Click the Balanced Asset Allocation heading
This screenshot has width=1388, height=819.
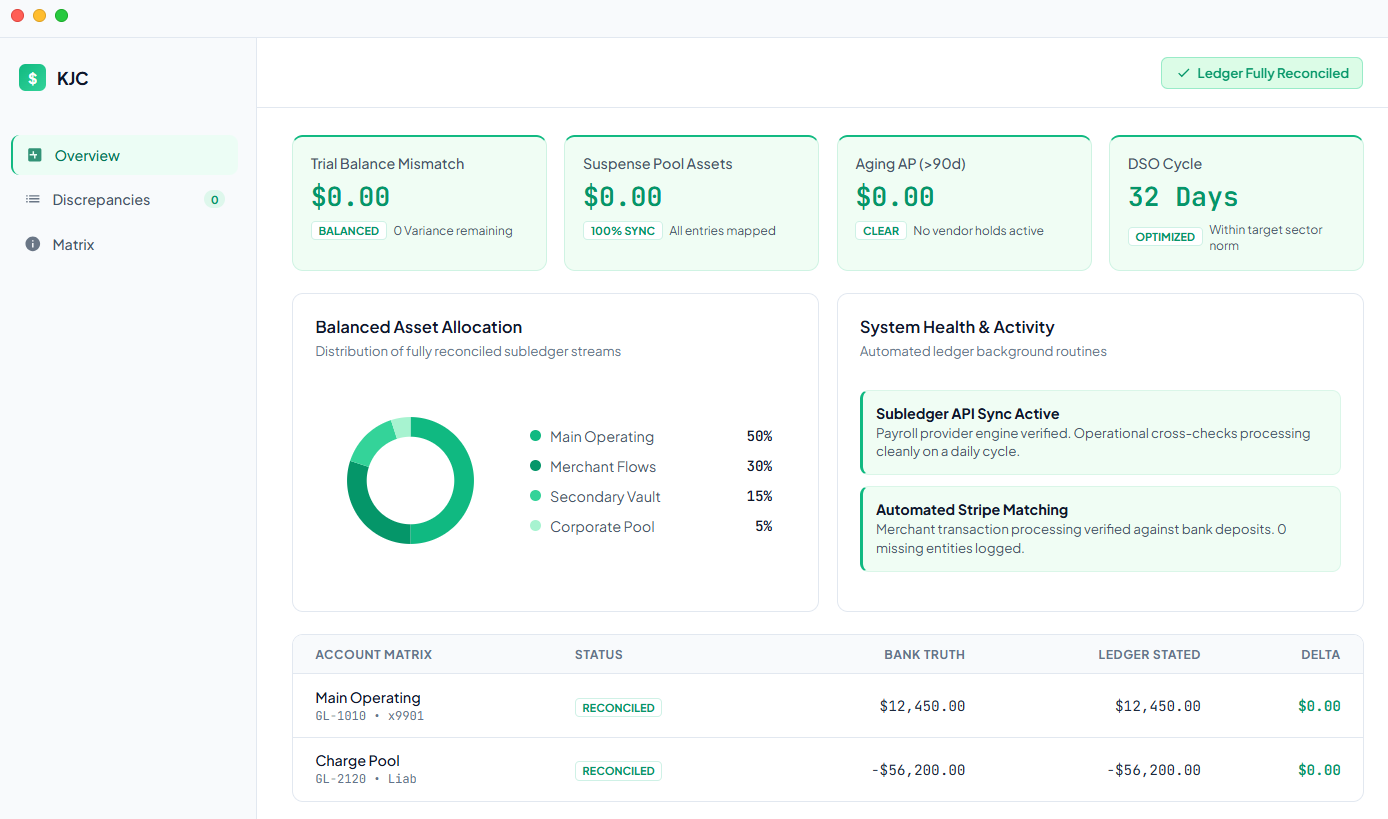click(418, 327)
